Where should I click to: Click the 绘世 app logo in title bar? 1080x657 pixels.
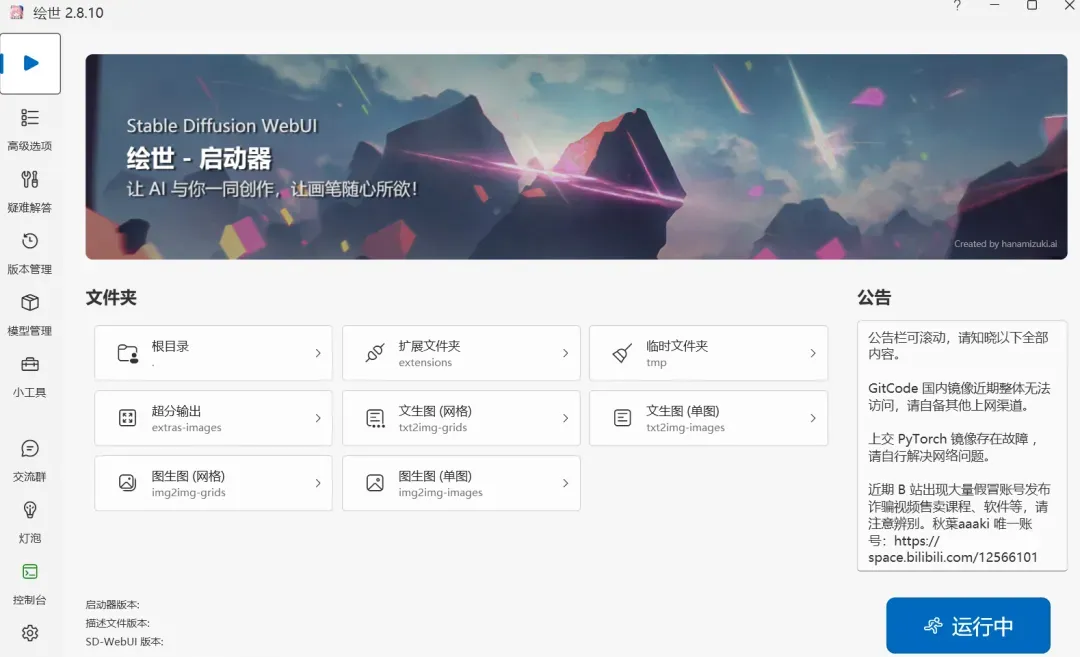[17, 12]
